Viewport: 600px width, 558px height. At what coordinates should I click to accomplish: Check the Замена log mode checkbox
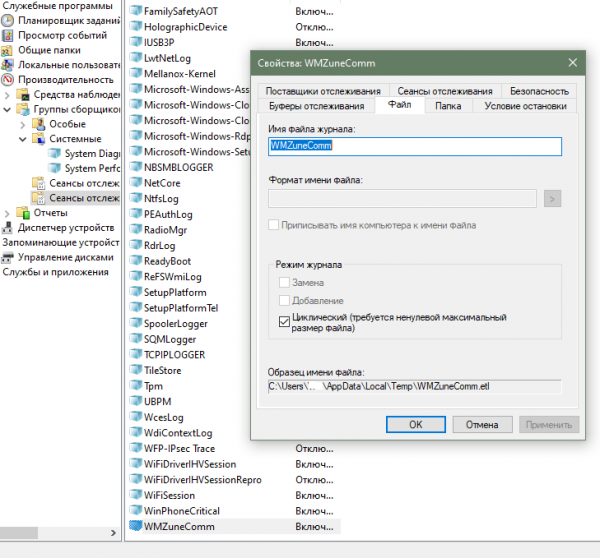point(285,283)
